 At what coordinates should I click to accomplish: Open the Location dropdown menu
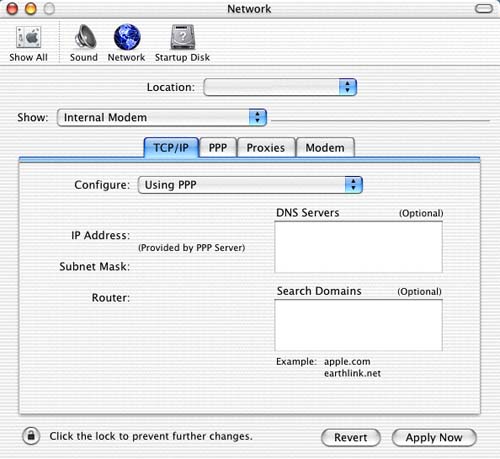[x=280, y=87]
